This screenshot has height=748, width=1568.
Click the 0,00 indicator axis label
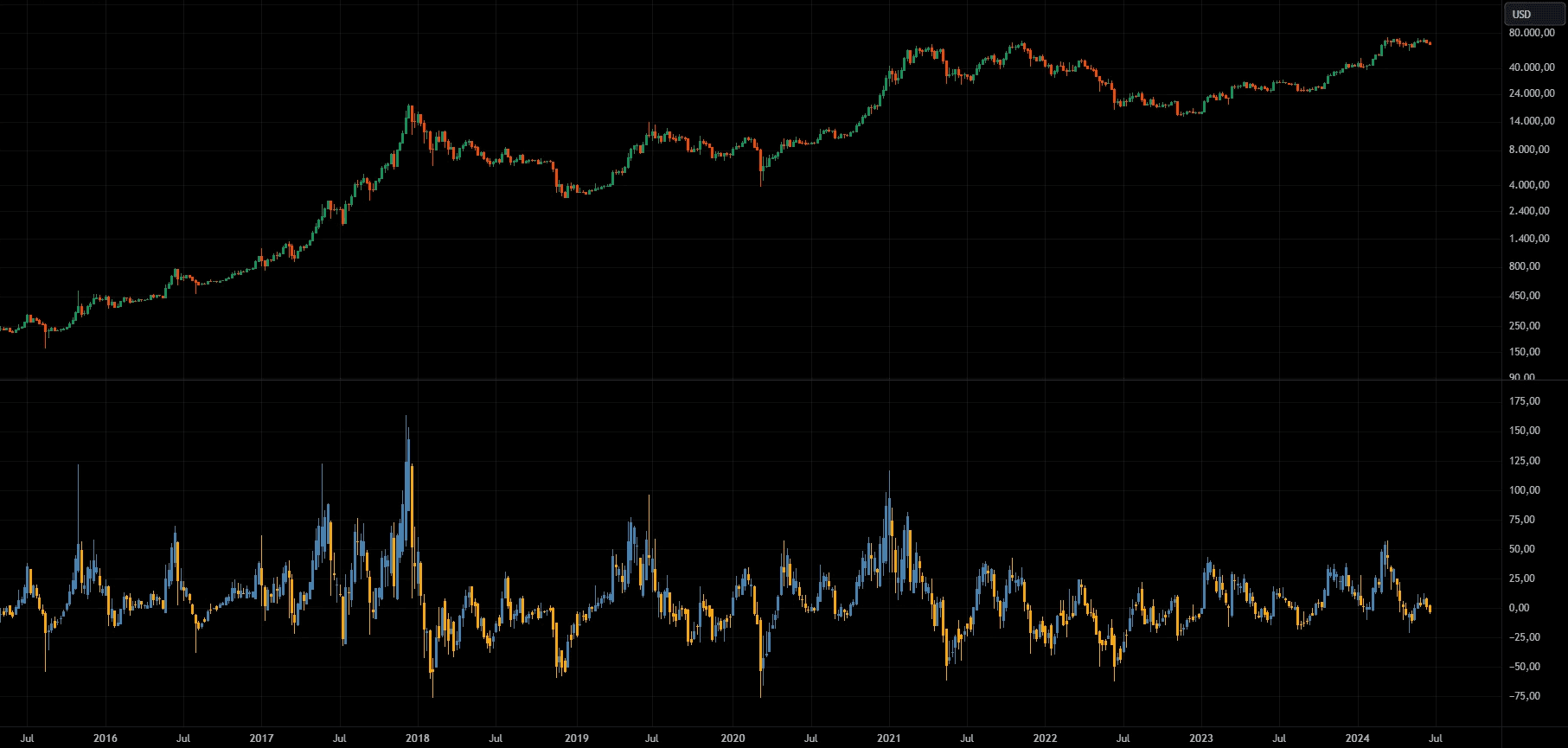click(1520, 608)
